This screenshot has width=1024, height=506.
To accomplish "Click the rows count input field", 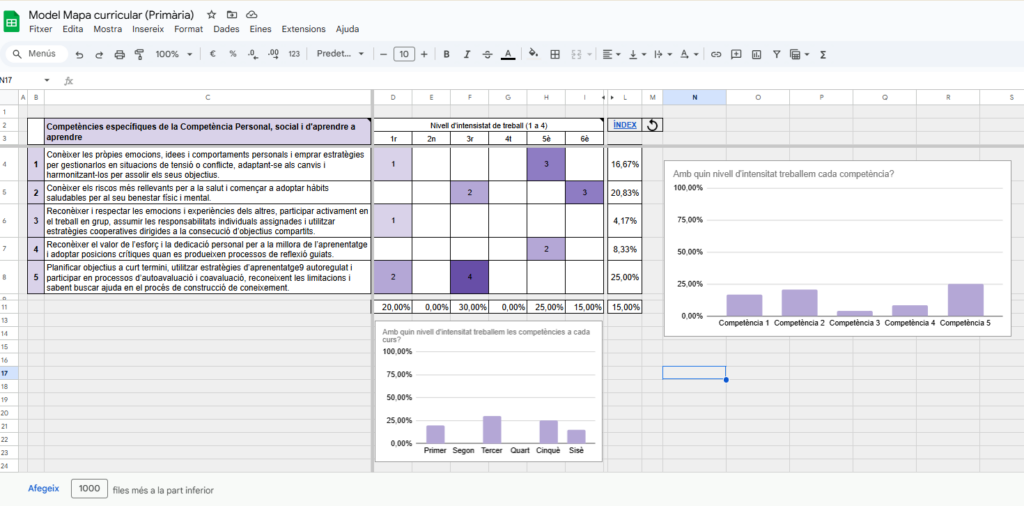I will pyautogui.click(x=89, y=489).
